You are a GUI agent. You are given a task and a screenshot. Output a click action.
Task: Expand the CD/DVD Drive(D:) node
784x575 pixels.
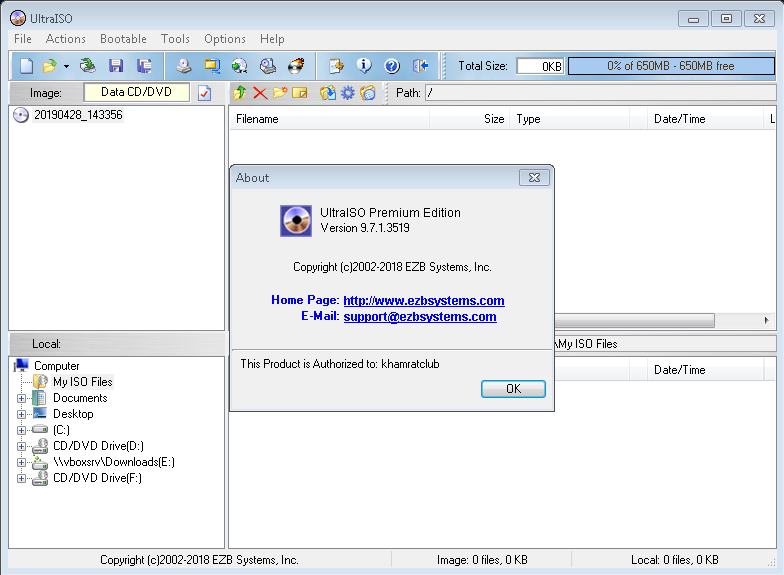tap(21, 446)
